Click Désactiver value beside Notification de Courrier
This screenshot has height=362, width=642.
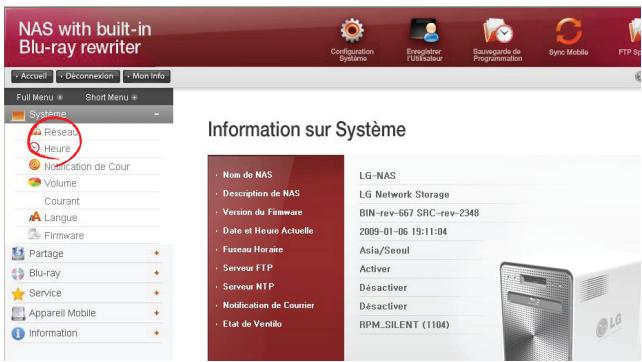click(x=383, y=306)
